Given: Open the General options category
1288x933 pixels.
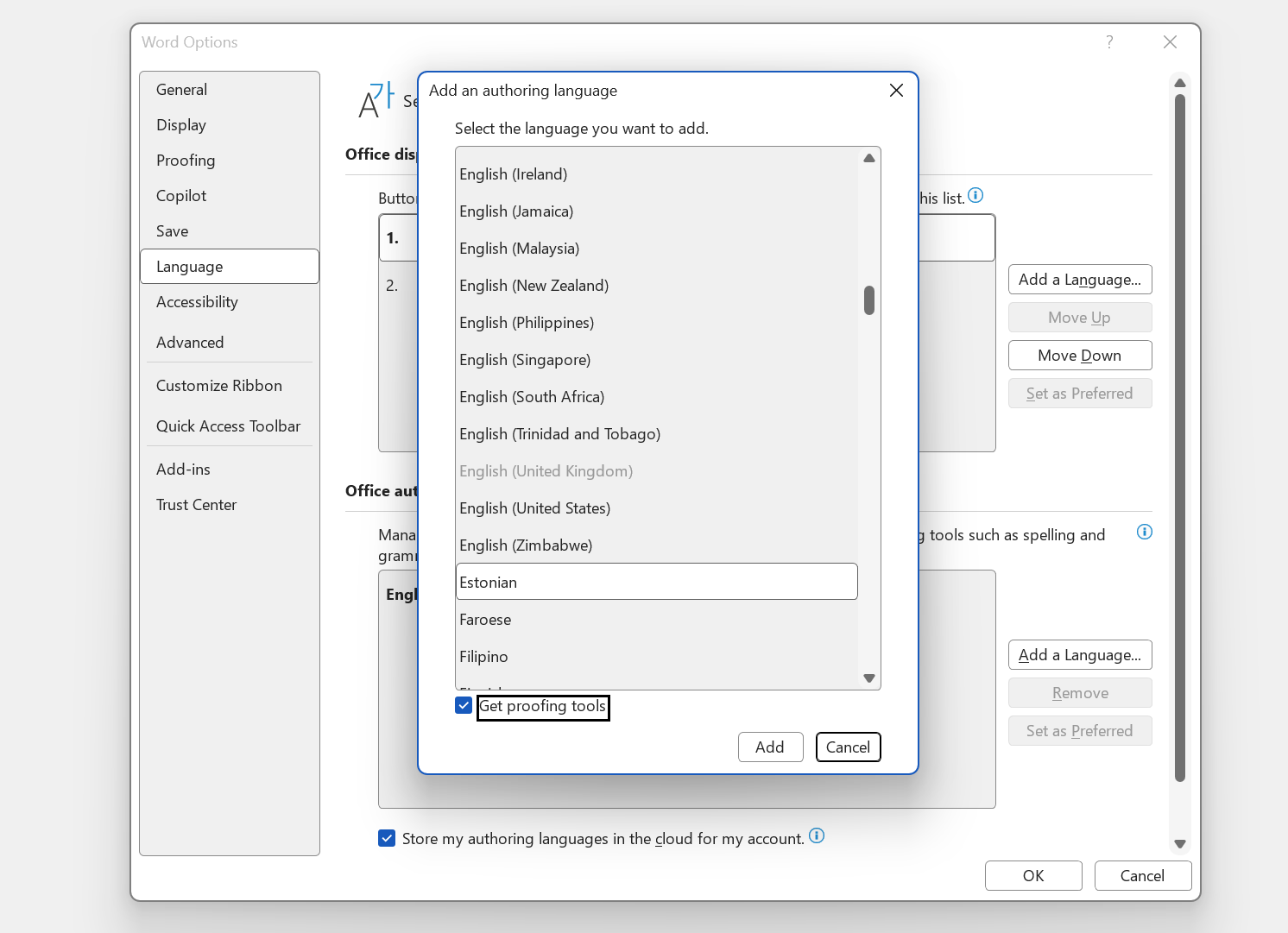Looking at the screenshot, I should click(x=230, y=90).
